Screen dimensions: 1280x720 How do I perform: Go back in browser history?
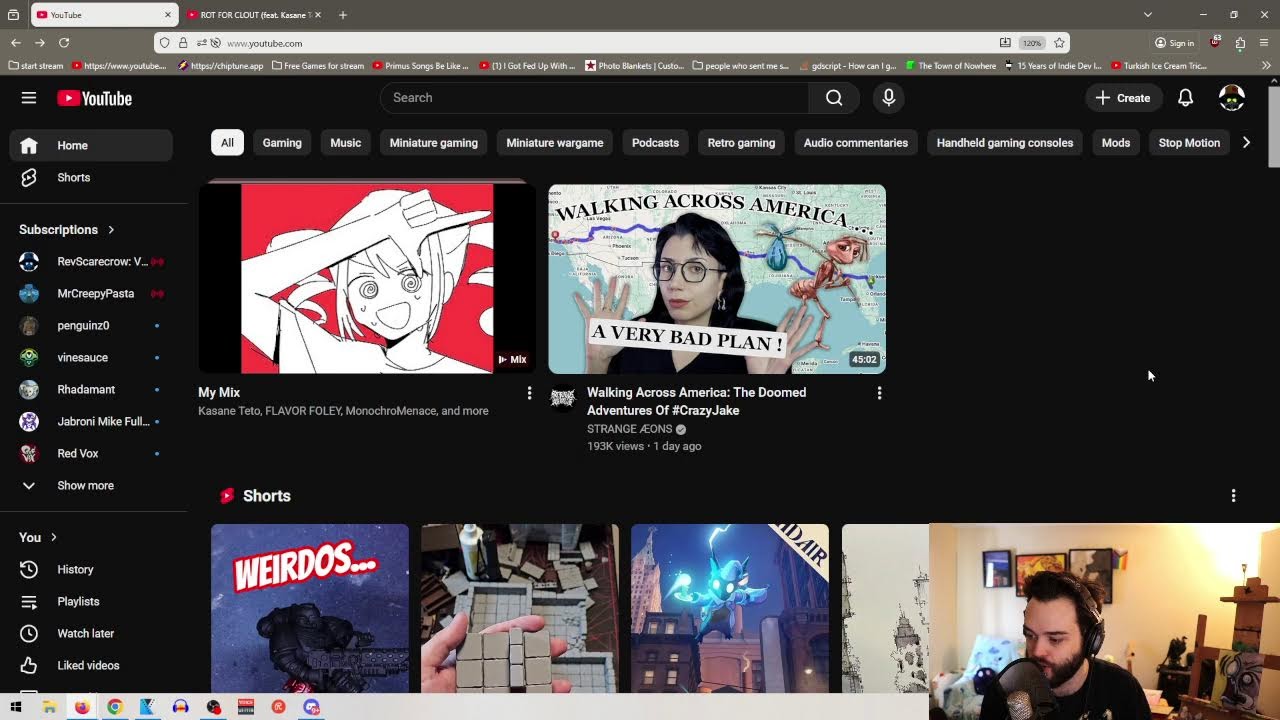[16, 43]
